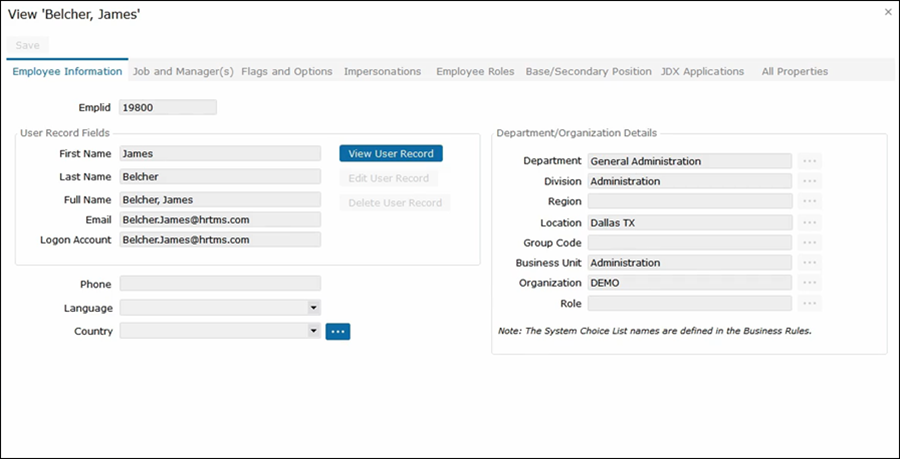Select the Employee Roles tab
This screenshot has height=460, width=900.
pos(475,72)
